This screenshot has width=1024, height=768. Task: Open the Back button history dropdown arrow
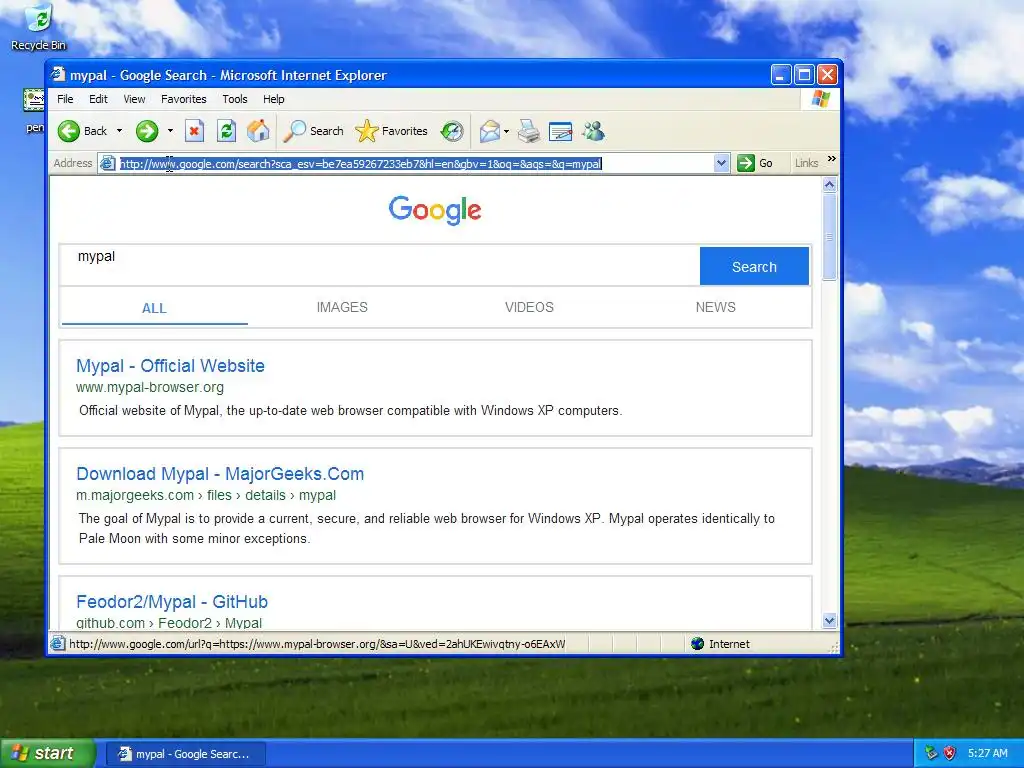click(x=120, y=131)
